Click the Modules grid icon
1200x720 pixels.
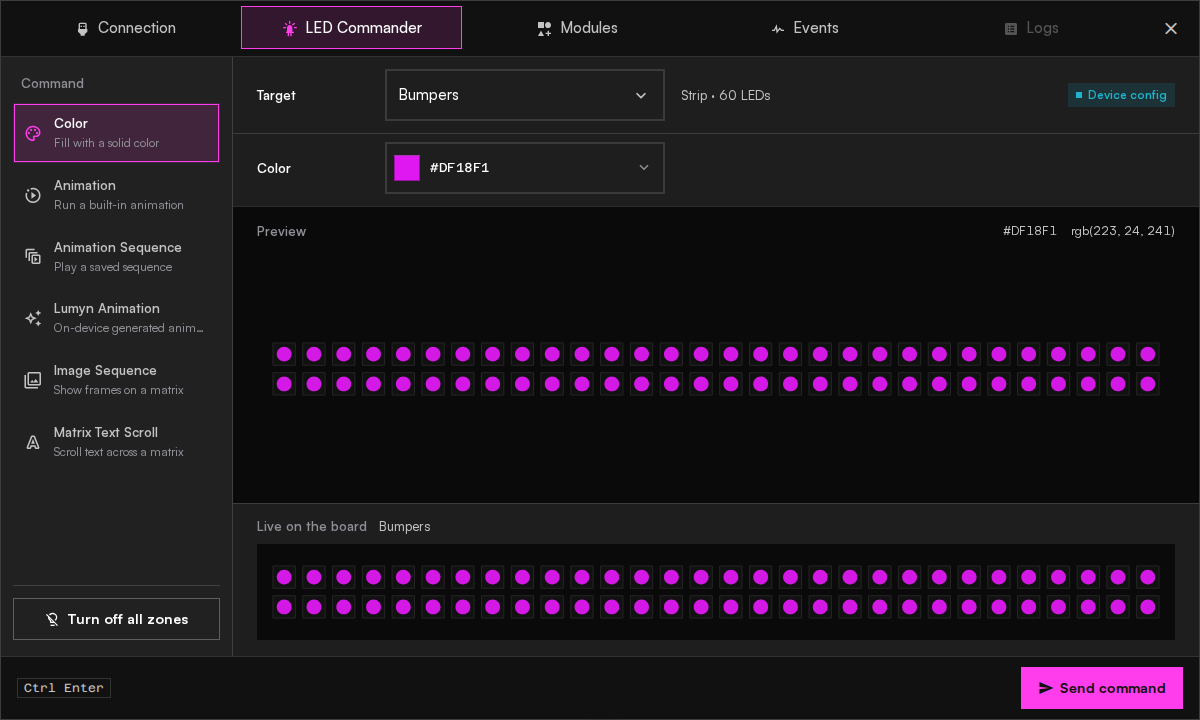pyautogui.click(x=544, y=29)
